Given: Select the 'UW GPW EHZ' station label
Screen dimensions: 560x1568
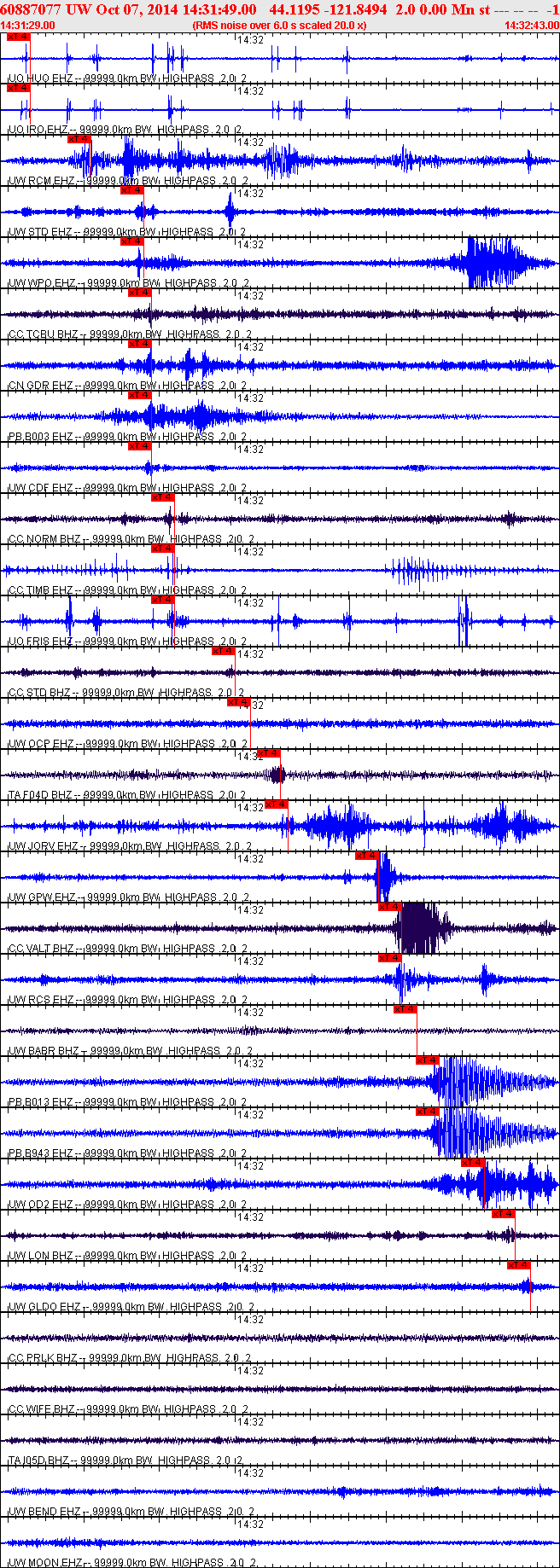Looking at the screenshot, I should (41, 897).
